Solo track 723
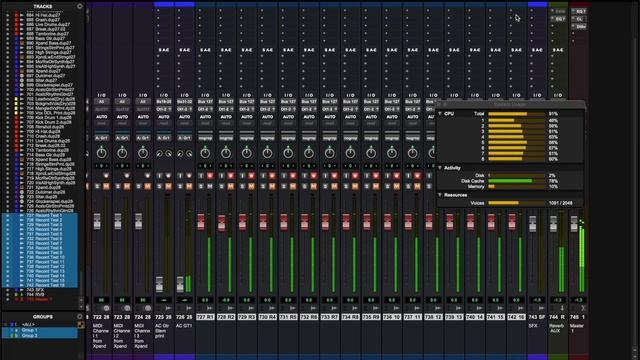640x360 pixels. [118, 186]
